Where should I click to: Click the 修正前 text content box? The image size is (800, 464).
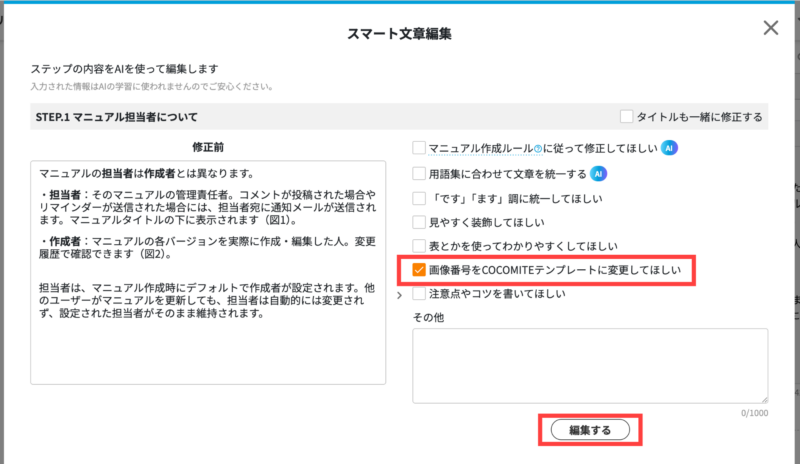pyautogui.click(x=208, y=273)
